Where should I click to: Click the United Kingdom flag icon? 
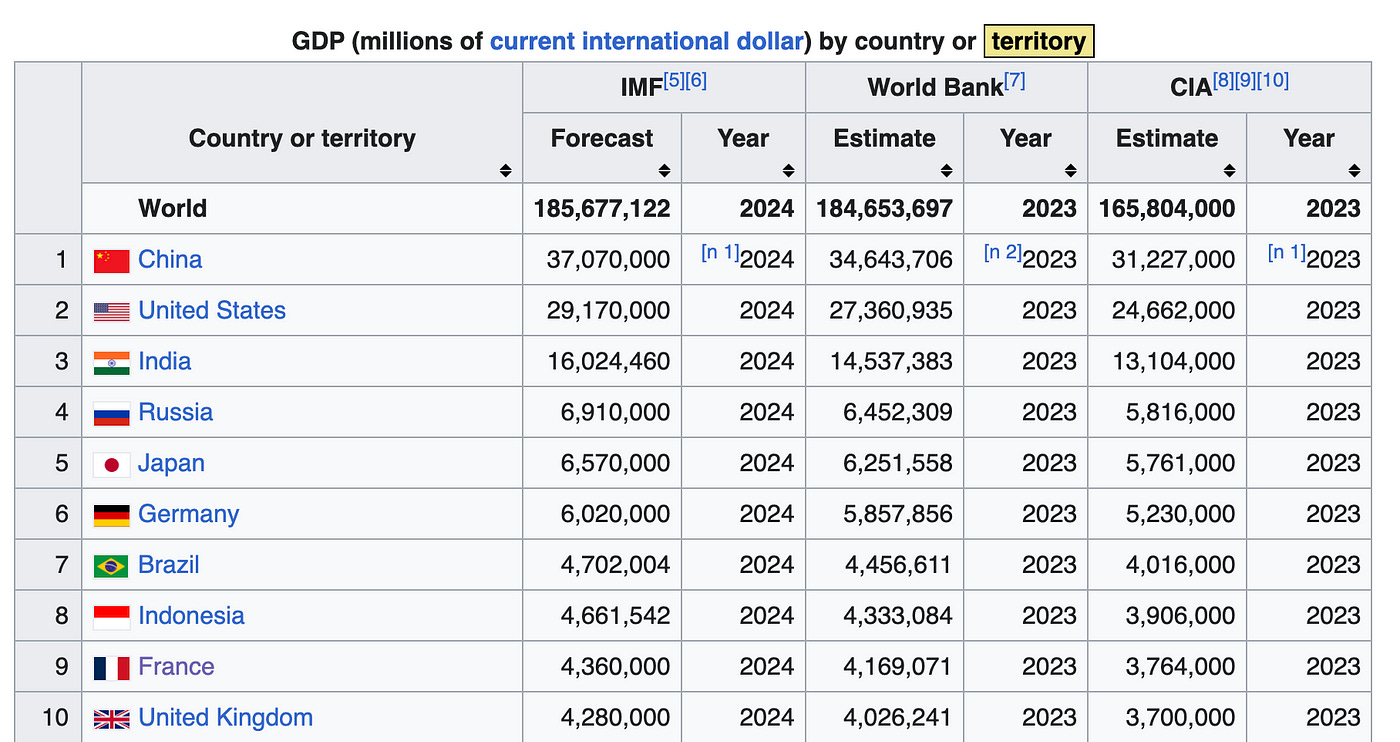[x=111, y=718]
